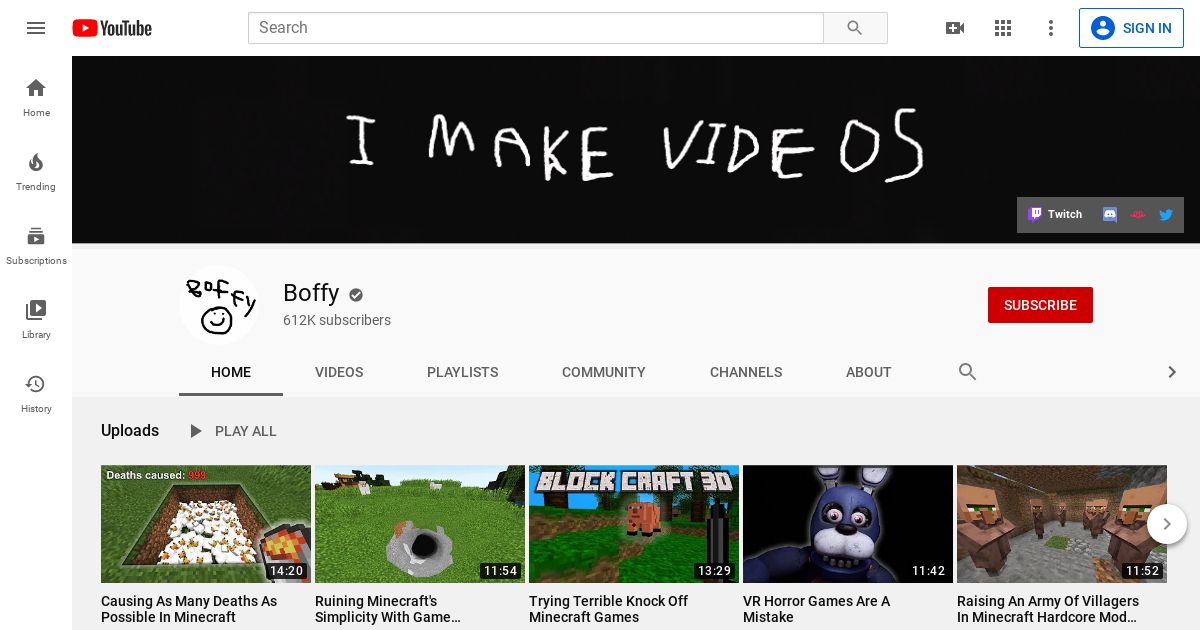1200x630 pixels.
Task: Open the Twitter icon link on banner
Action: point(1166,214)
